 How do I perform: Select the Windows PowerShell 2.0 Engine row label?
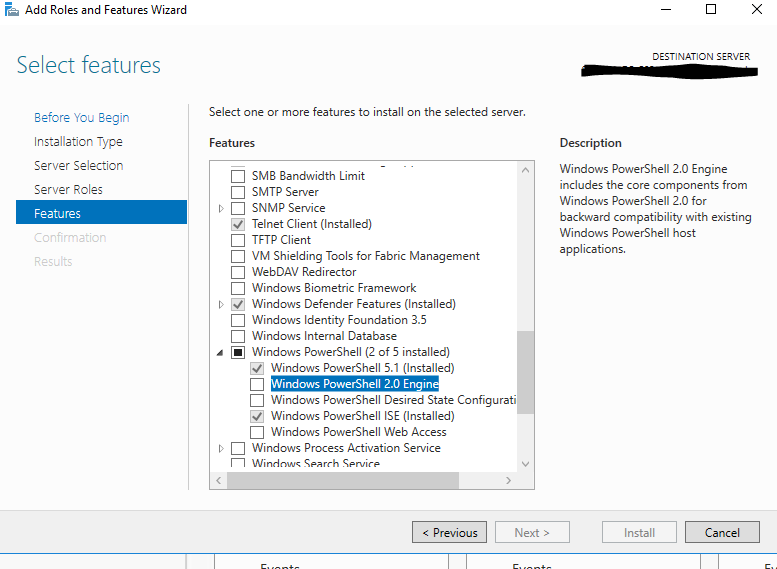355,384
